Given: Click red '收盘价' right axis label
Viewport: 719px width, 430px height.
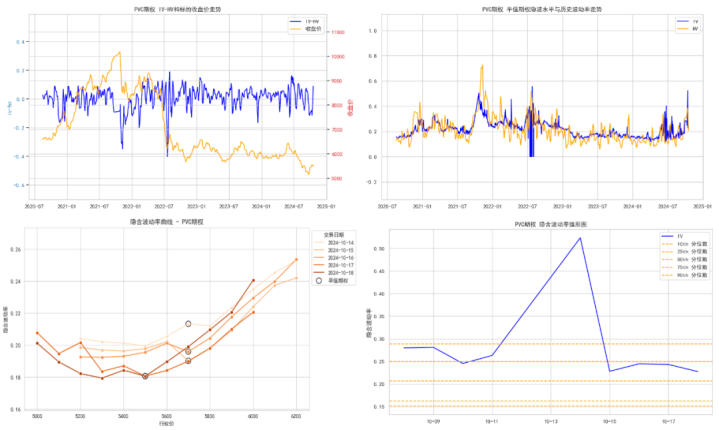Looking at the screenshot, I should point(351,107).
